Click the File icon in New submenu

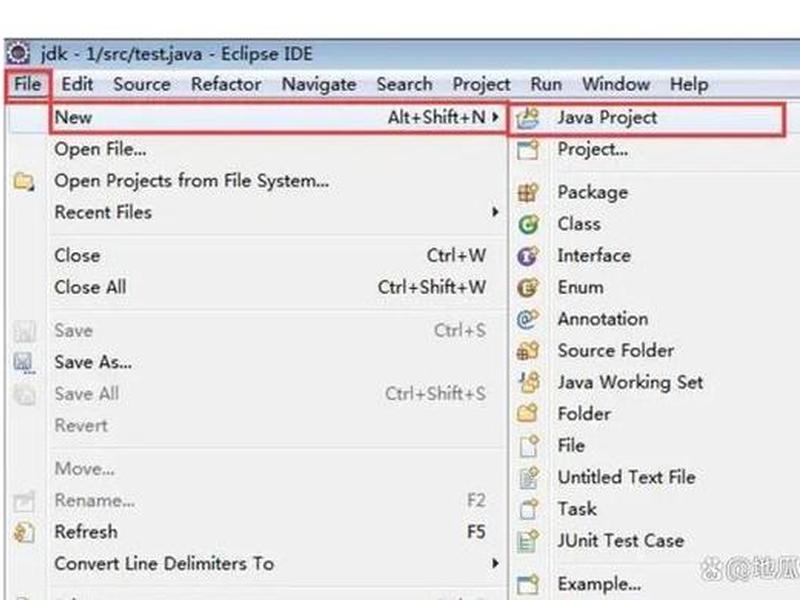529,446
